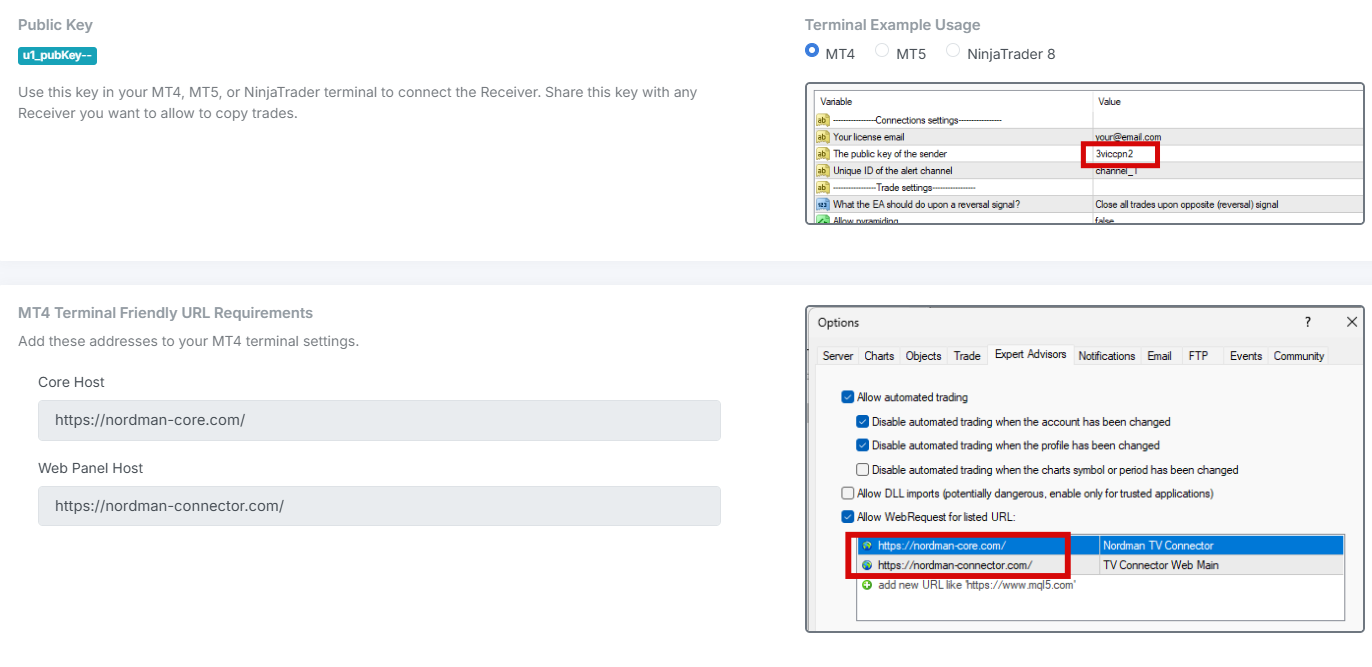The image size is (1372, 667).
Task: Click the add new URL row text
Action: coord(976,585)
